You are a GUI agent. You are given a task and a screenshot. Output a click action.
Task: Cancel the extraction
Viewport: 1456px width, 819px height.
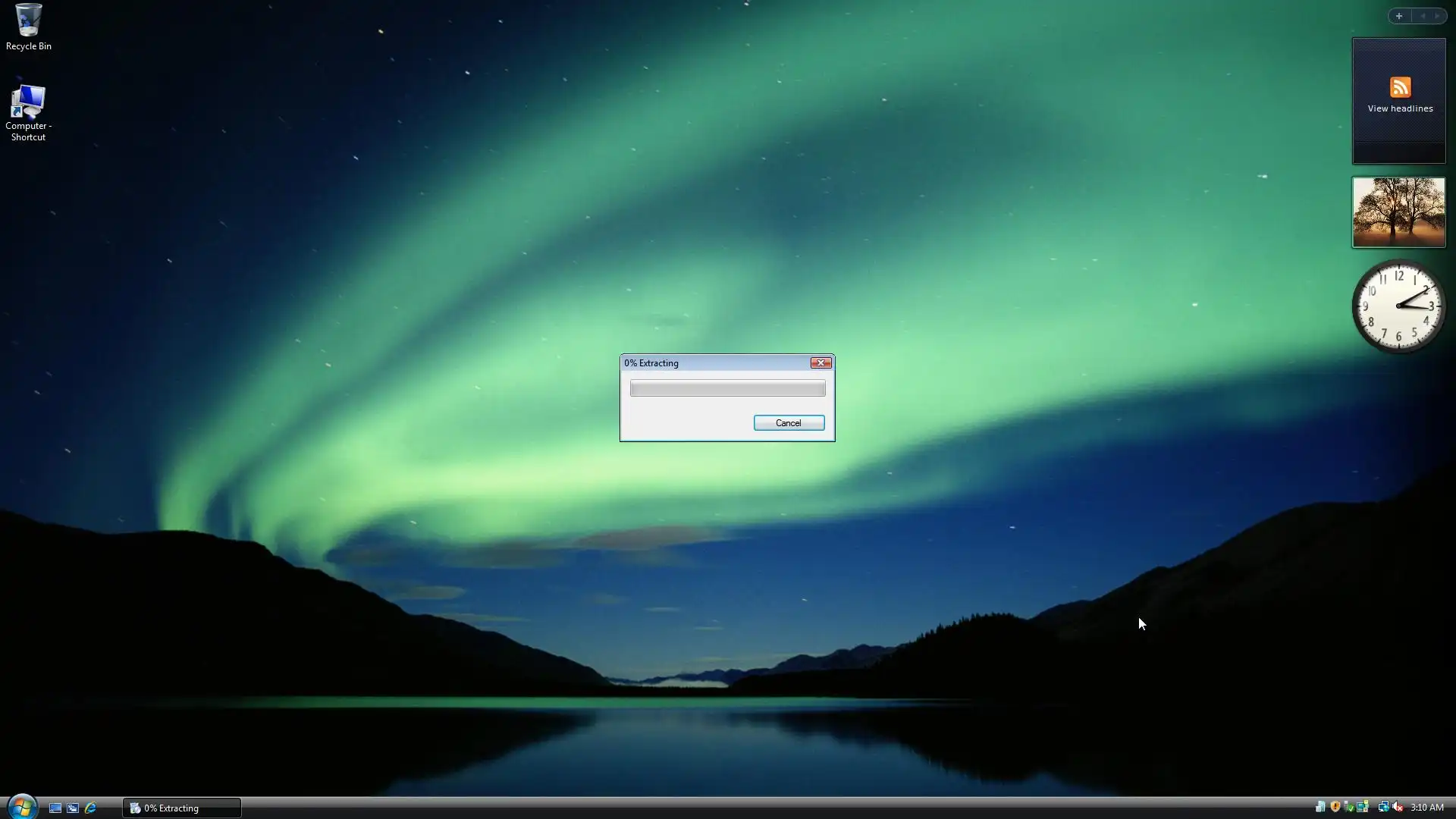click(789, 423)
